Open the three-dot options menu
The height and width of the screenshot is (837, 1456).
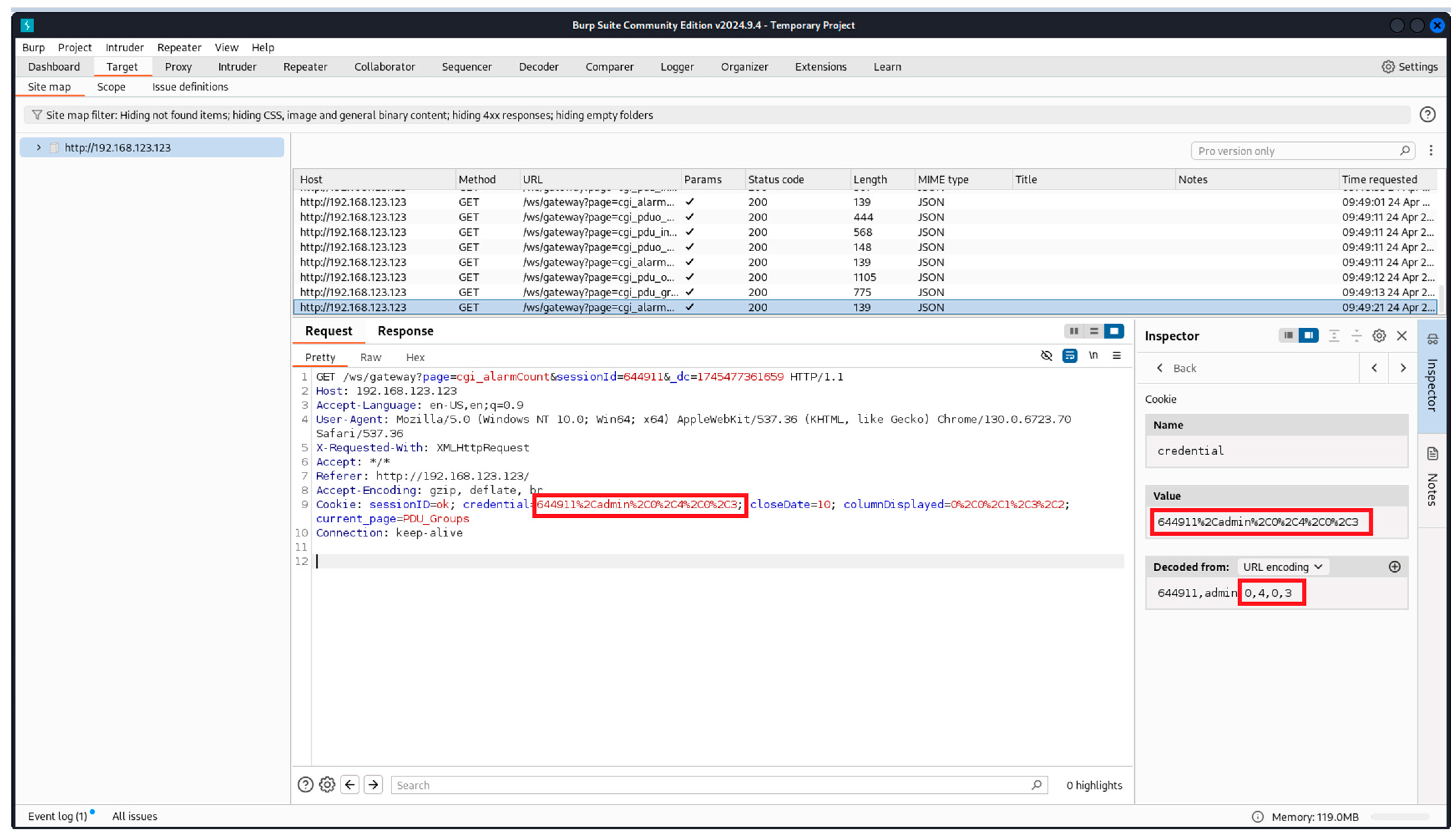coord(1431,151)
